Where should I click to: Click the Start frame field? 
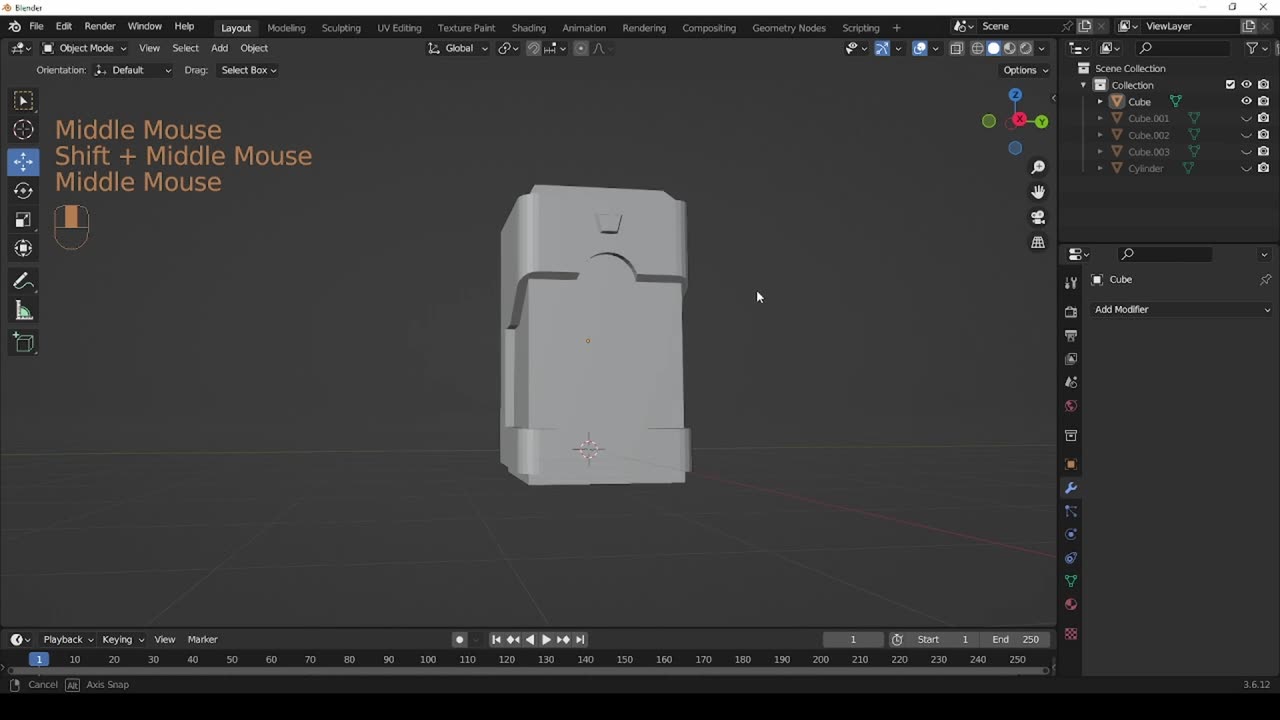943,639
